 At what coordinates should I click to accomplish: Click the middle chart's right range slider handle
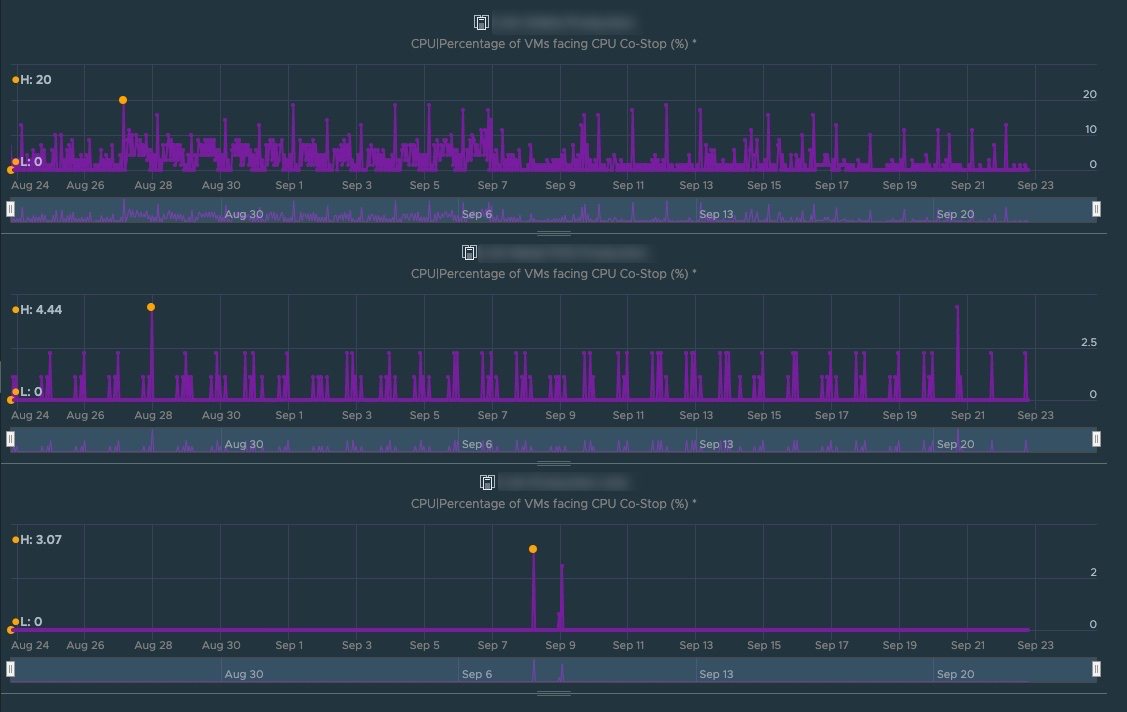pos(1096,439)
